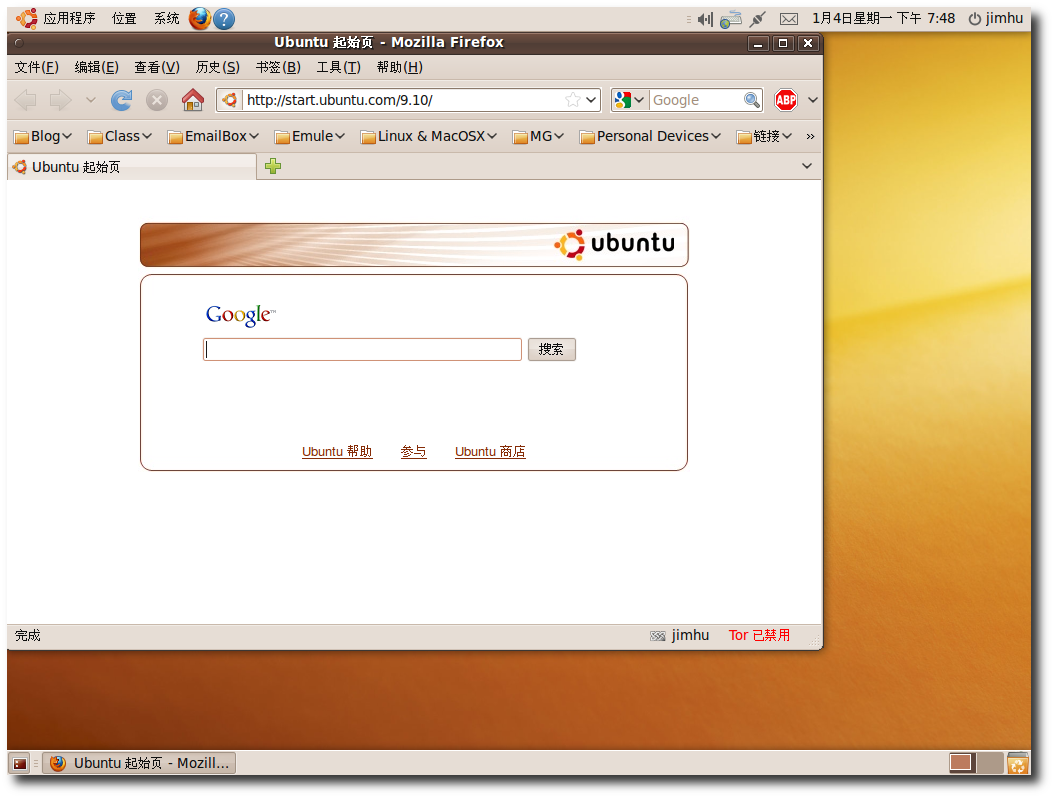1054x798 pixels.
Task: Click the show desktop icon in bottom panel
Action: click(x=20, y=764)
